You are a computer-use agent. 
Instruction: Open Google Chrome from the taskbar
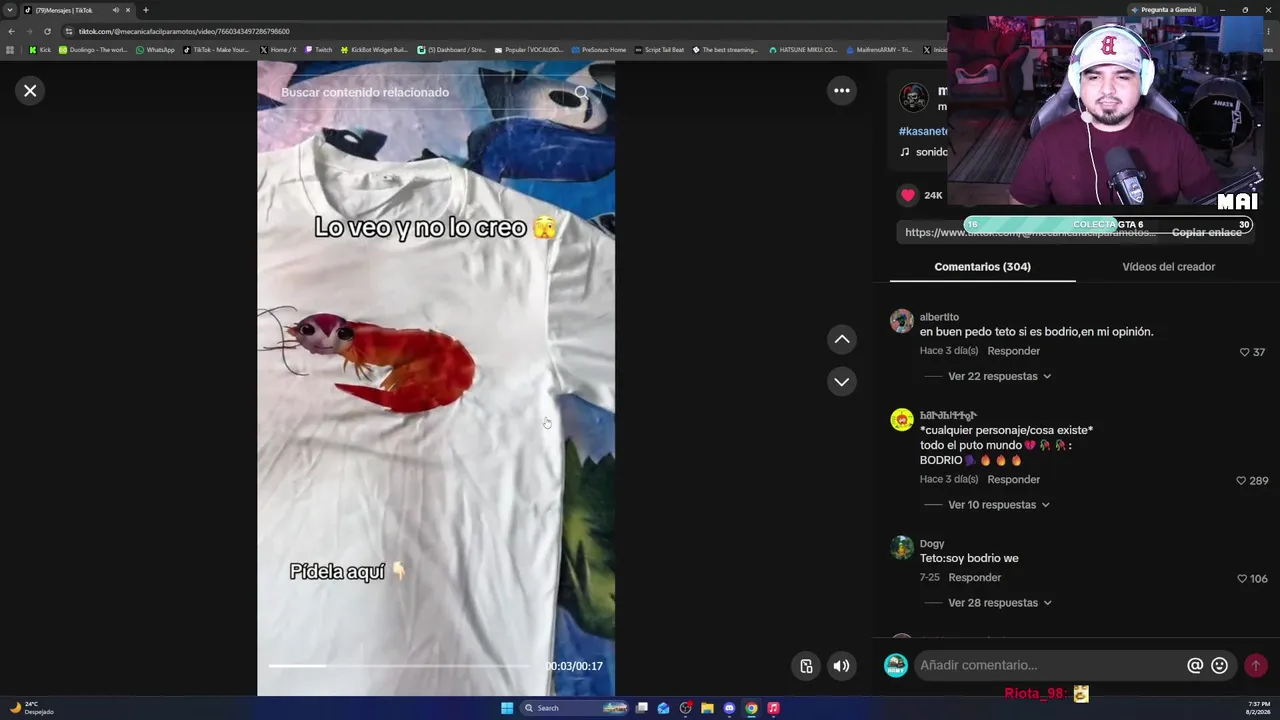[x=751, y=708]
